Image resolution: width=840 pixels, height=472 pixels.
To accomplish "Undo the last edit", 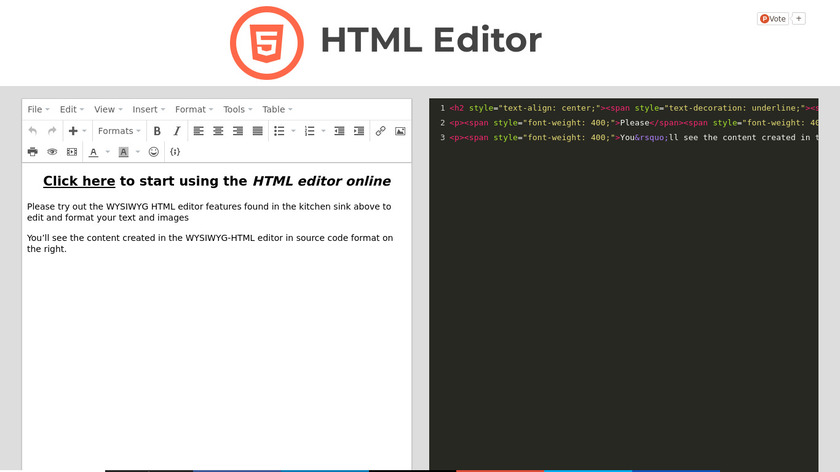I will click(x=33, y=131).
